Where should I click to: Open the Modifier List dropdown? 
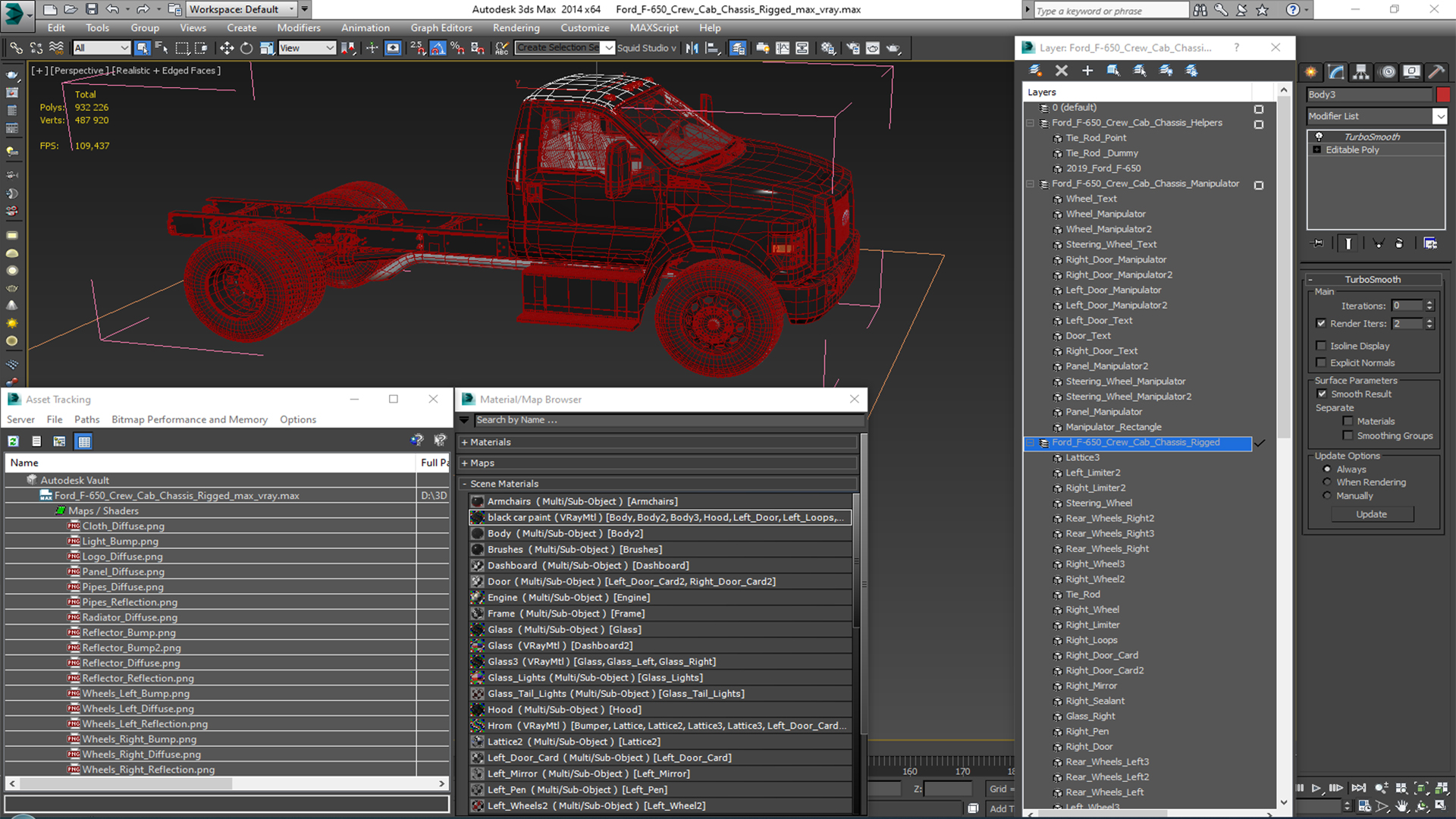1439,116
